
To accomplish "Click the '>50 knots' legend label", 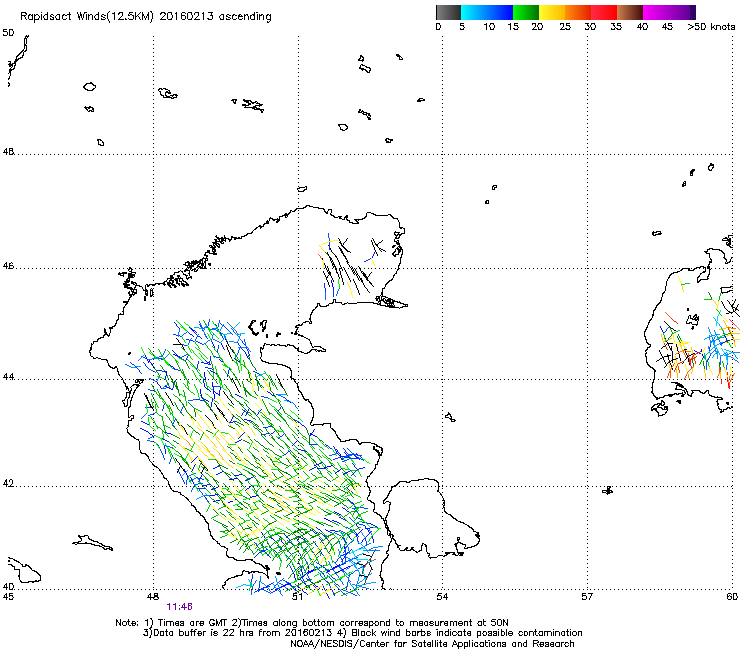I will pyautogui.click(x=711, y=27).
